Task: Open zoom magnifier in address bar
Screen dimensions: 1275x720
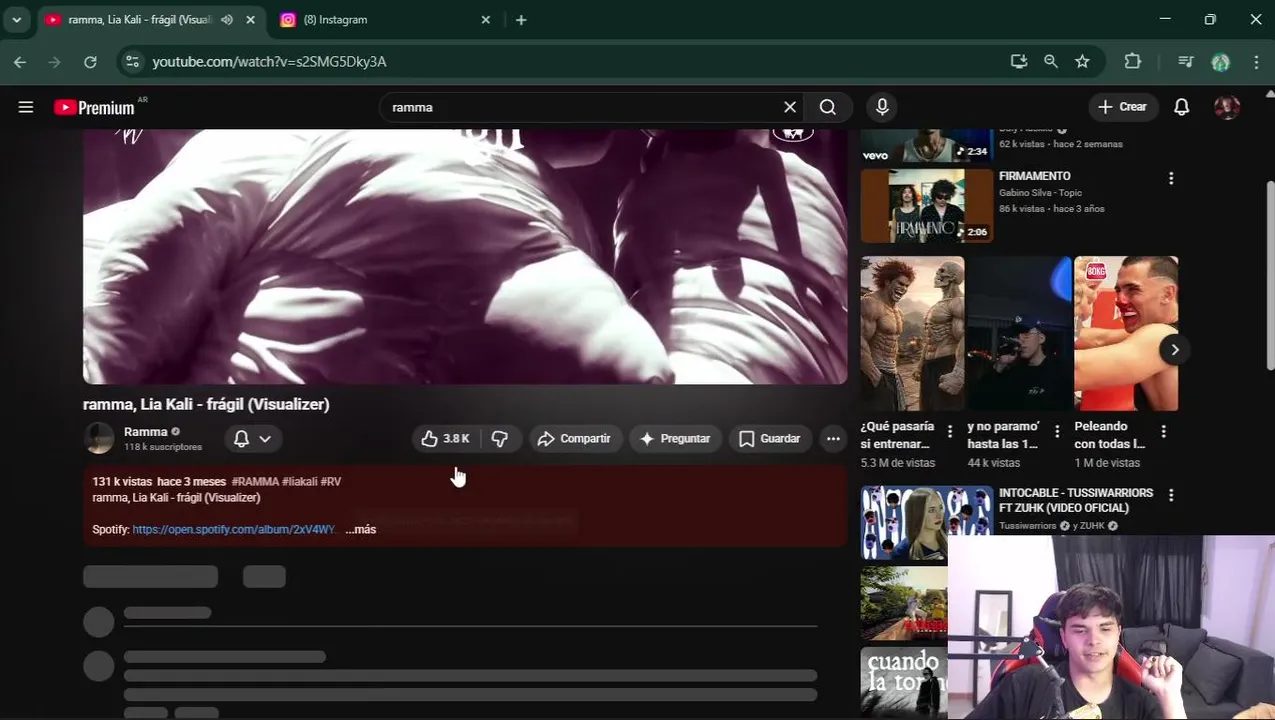Action: pyautogui.click(x=1051, y=62)
